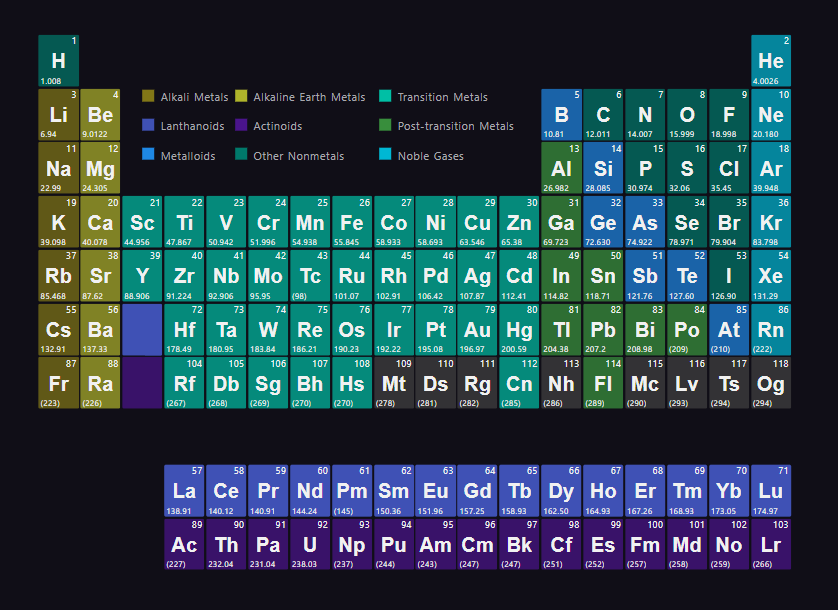Click the Astatine (At) tile
The height and width of the screenshot is (610, 838).
[x=729, y=330]
